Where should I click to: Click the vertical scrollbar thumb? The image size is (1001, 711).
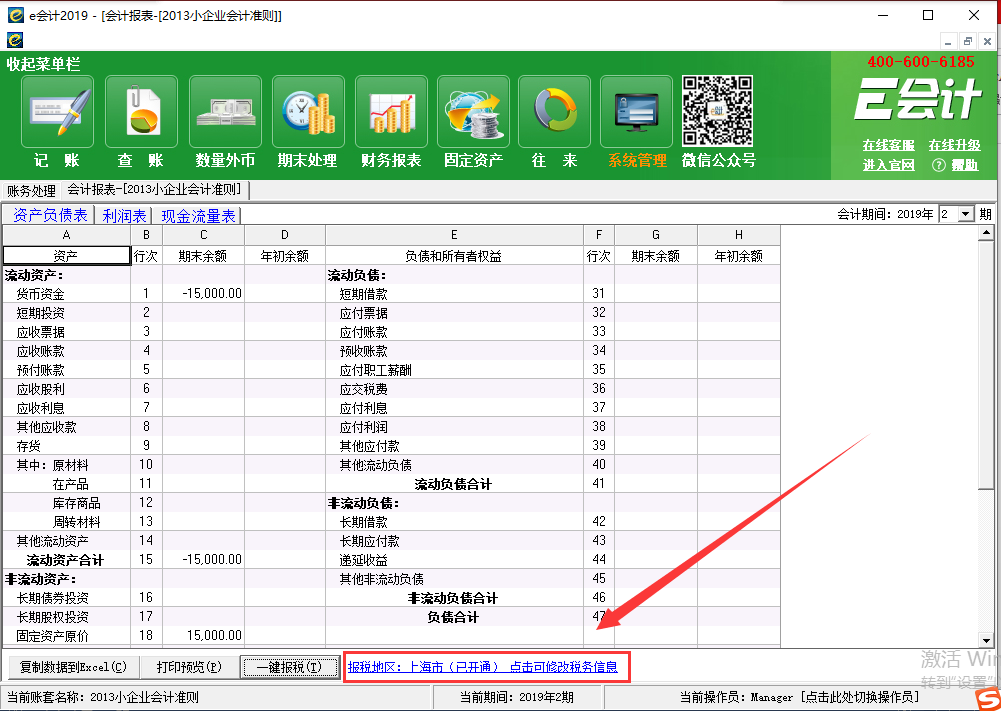pyautogui.click(x=986, y=365)
